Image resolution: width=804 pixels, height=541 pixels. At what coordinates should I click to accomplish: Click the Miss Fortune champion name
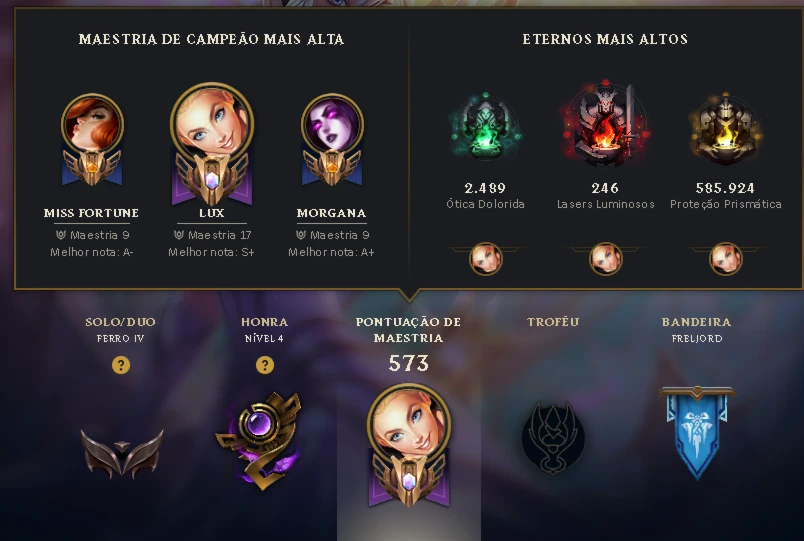click(x=91, y=213)
